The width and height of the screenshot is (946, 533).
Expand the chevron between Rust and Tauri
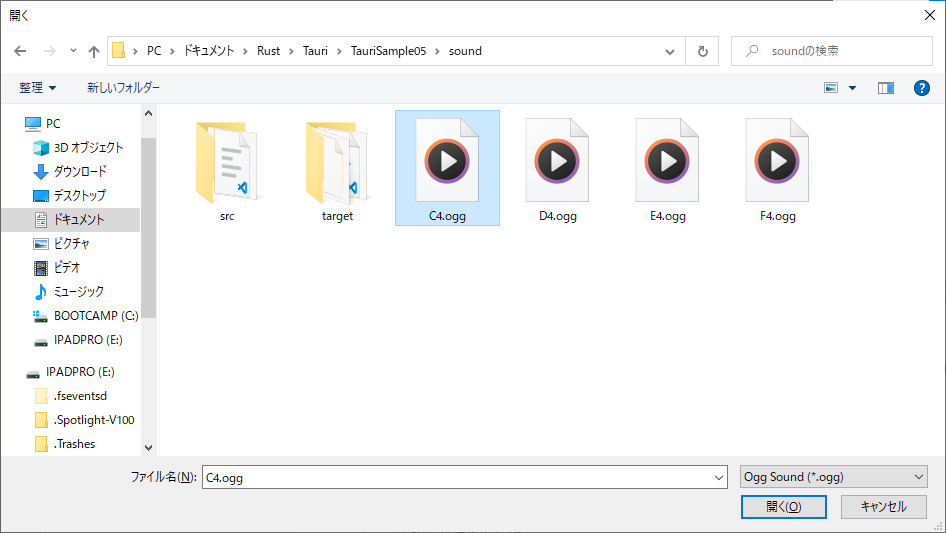click(x=291, y=51)
